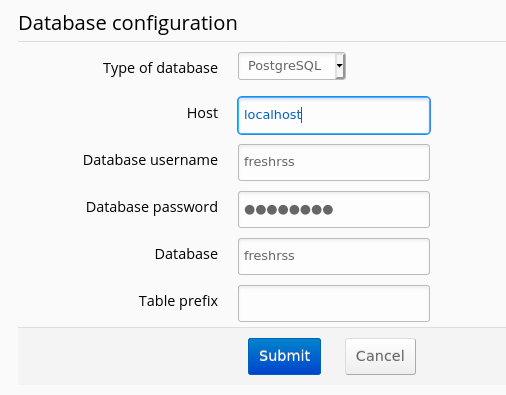Click the masked password dots
This screenshot has height=395, width=506.
click(x=289, y=210)
